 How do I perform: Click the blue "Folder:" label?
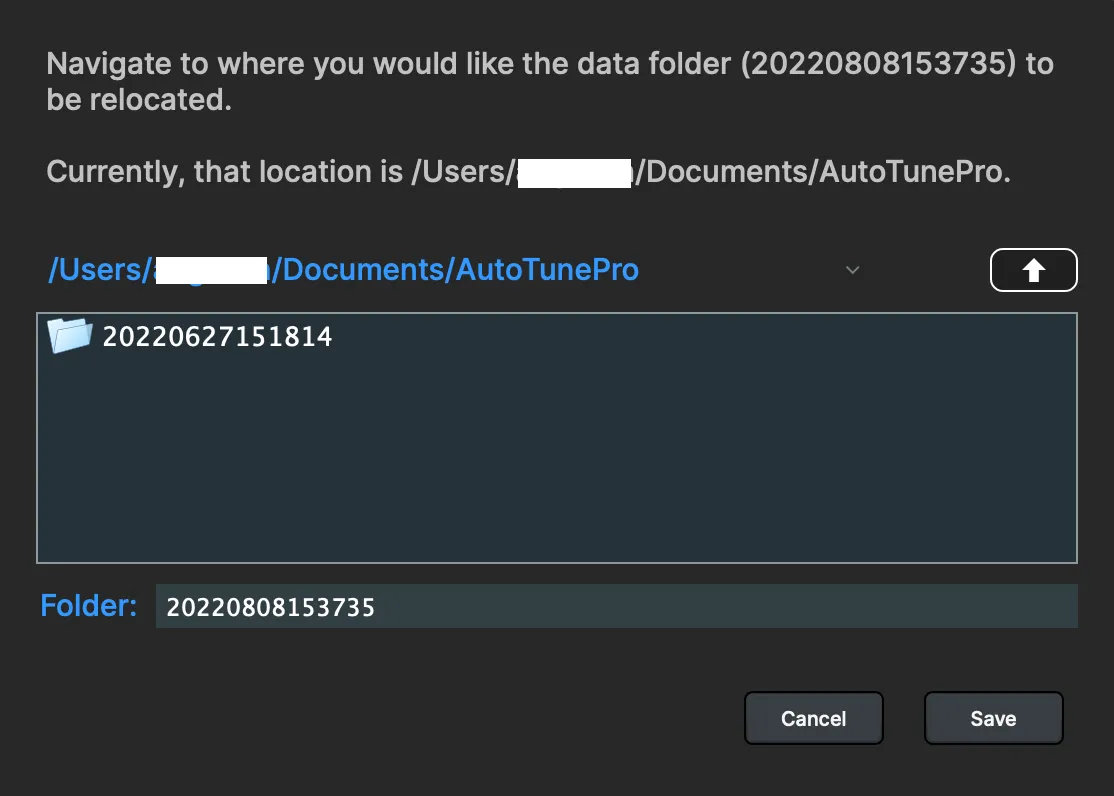pos(89,606)
